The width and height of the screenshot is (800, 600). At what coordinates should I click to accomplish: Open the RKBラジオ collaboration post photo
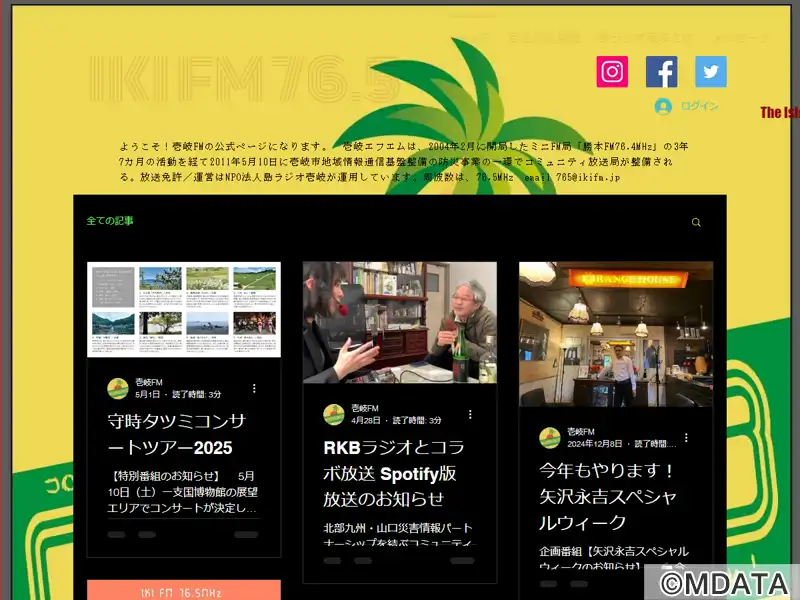(399, 322)
